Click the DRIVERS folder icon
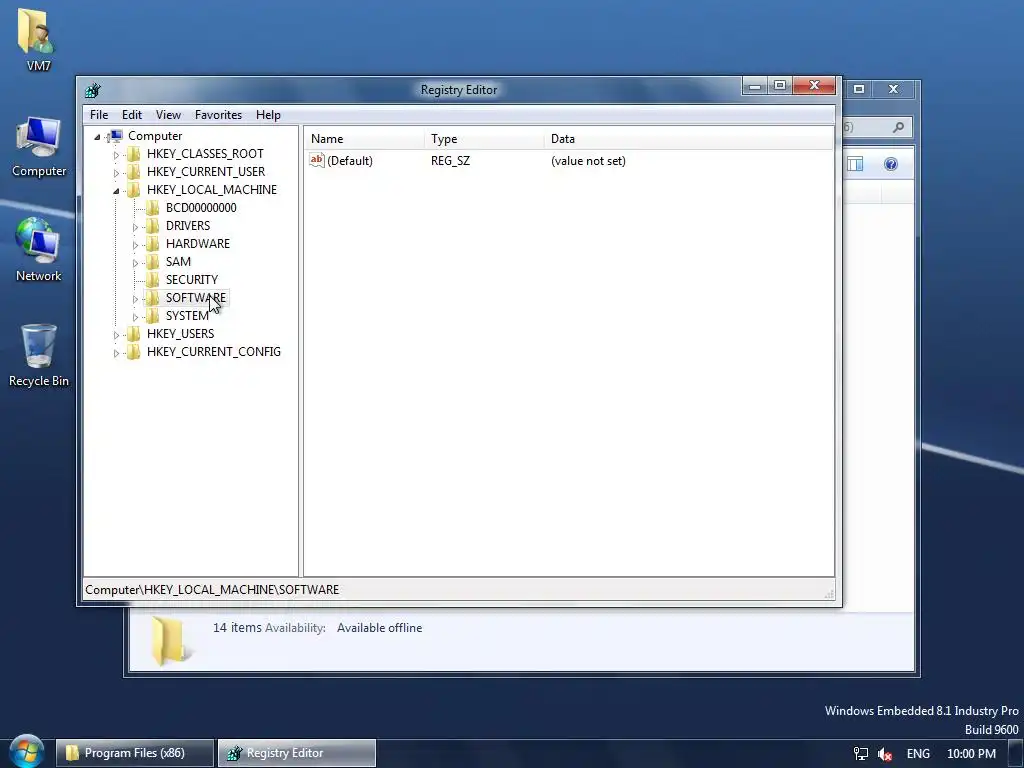This screenshot has width=1024, height=768. coord(152,225)
